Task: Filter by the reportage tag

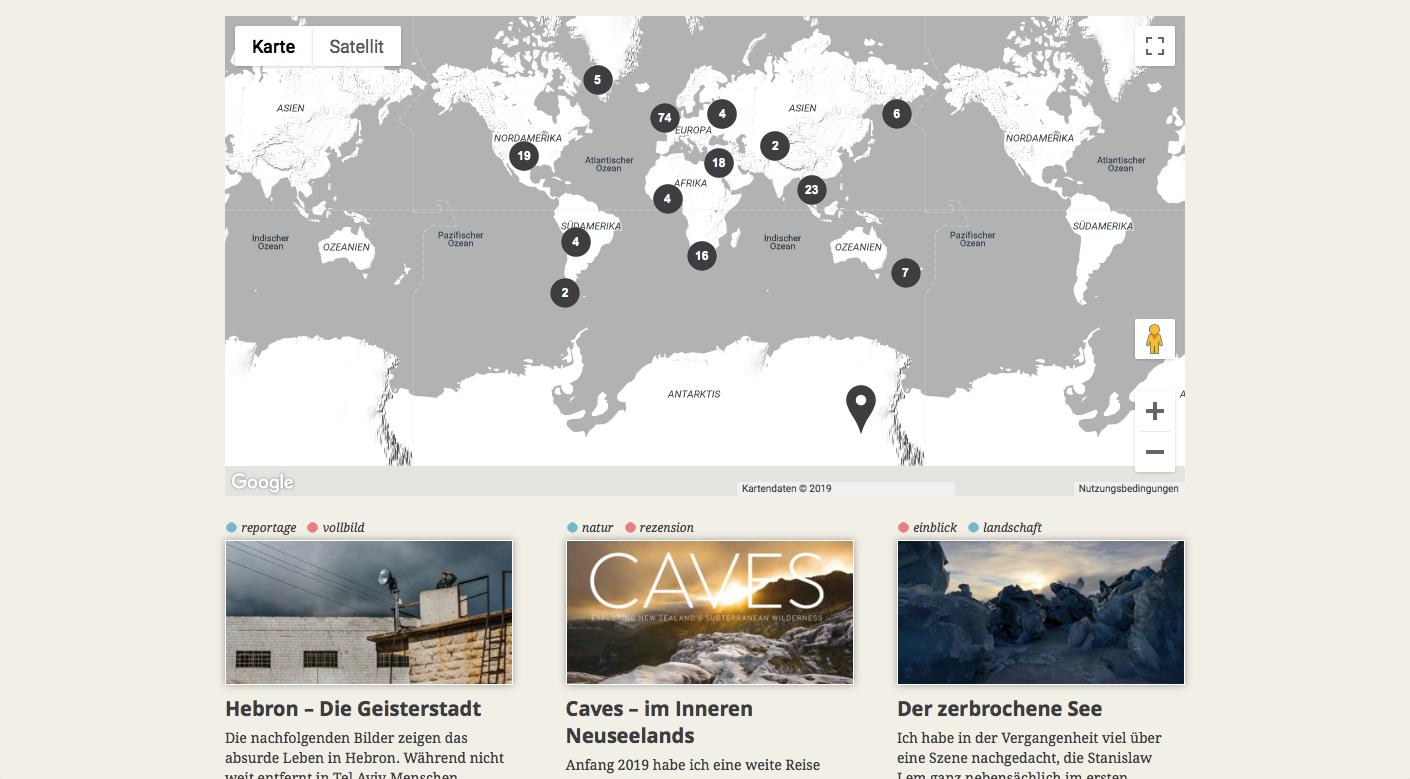Action: [268, 528]
